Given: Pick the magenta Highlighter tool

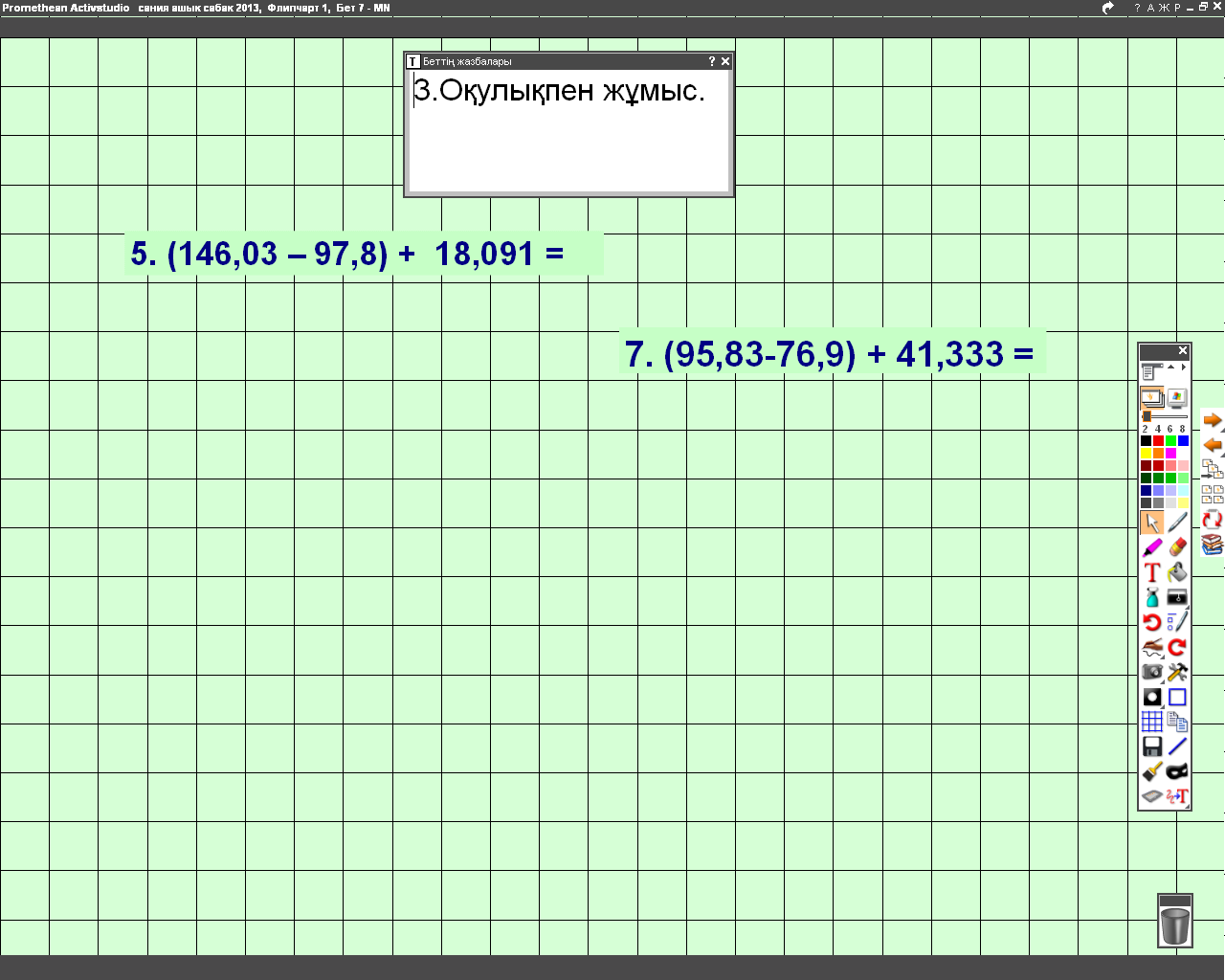Looking at the screenshot, I should point(1152,547).
